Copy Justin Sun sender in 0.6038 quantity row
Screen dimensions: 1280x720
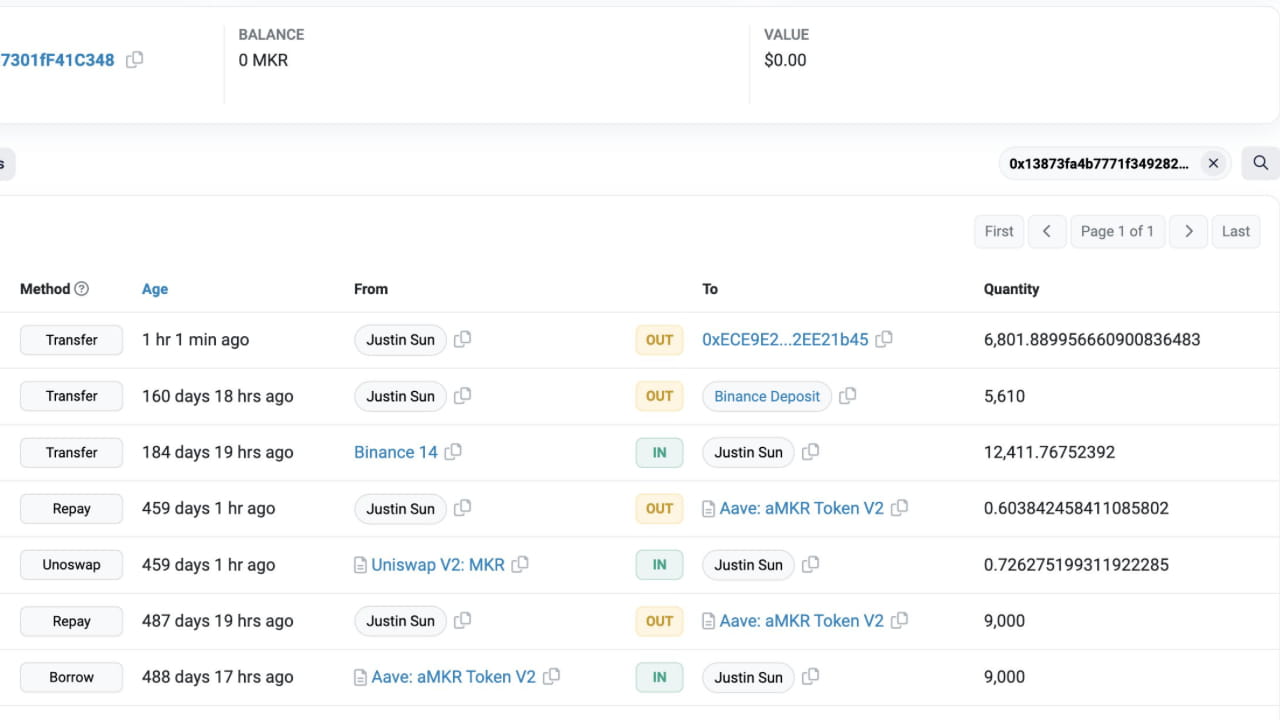(462, 509)
